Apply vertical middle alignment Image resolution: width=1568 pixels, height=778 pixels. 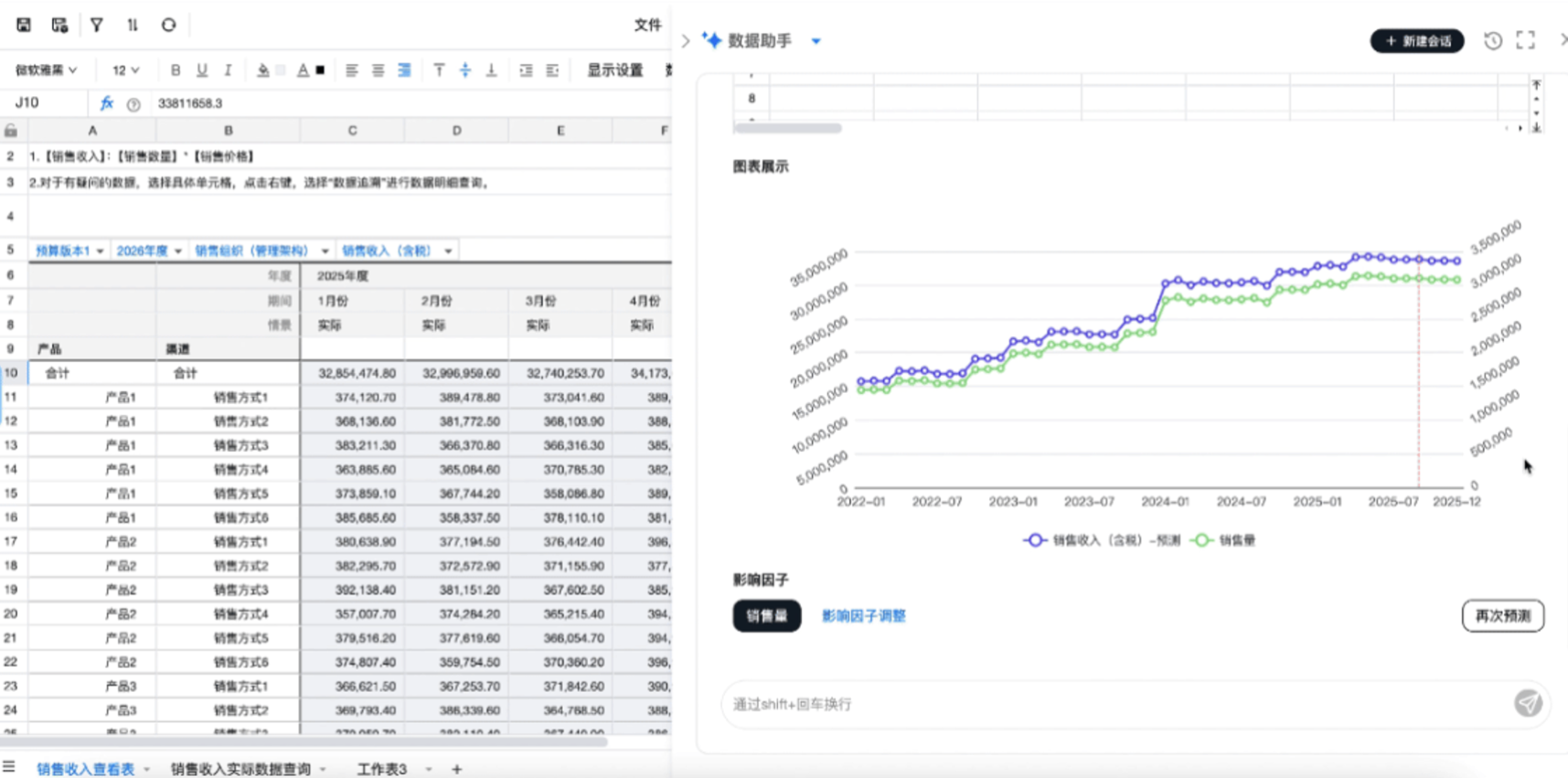coord(465,70)
